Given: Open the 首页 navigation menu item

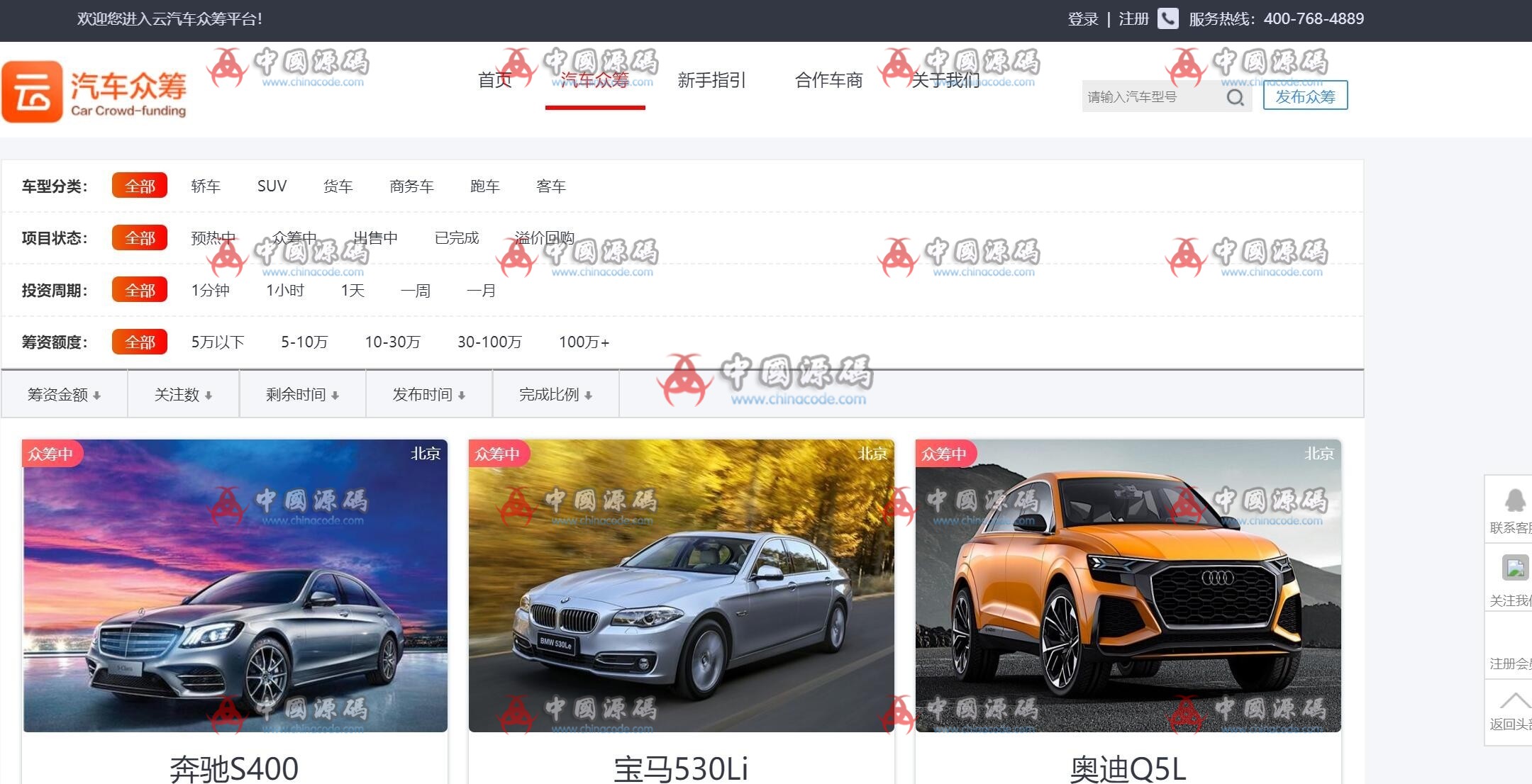Looking at the screenshot, I should [x=495, y=81].
